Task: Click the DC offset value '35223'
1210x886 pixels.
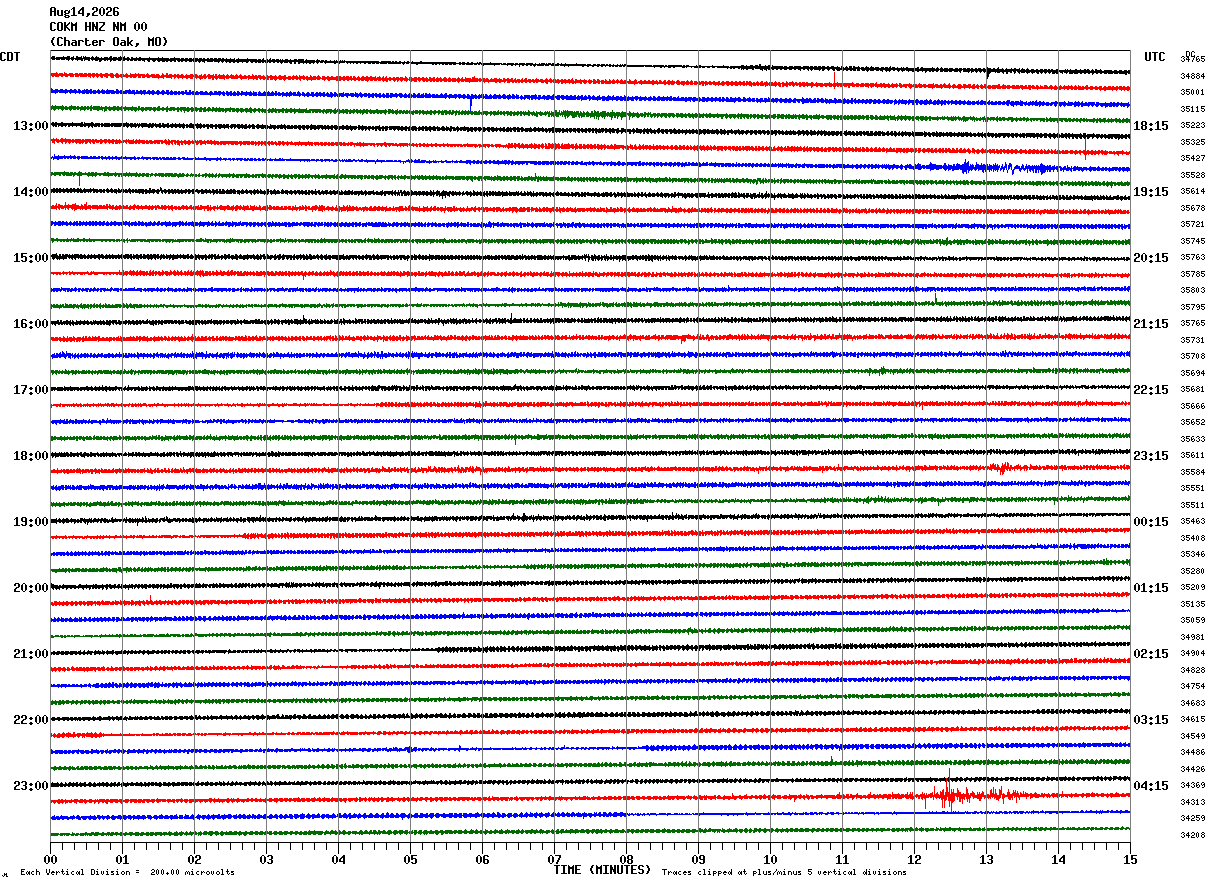Action: [x=1192, y=125]
